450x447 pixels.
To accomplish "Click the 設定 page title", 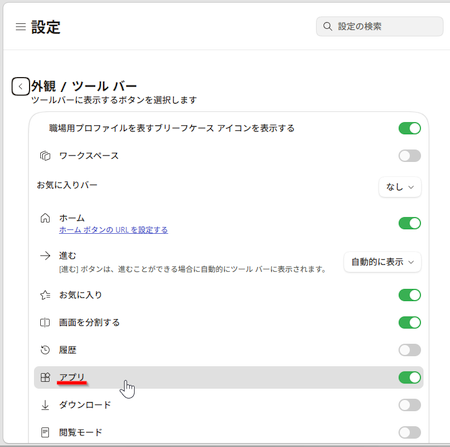I will 46,27.
